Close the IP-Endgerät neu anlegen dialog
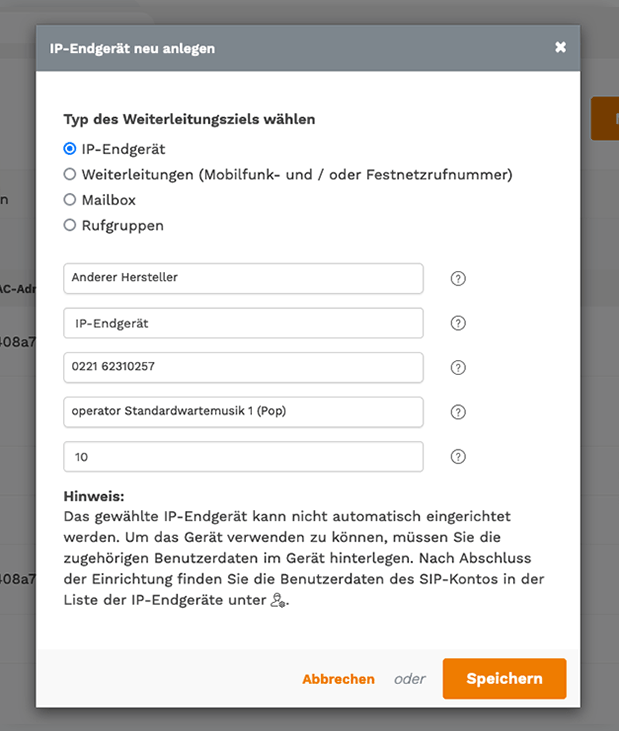The height and width of the screenshot is (731, 619). coord(560,47)
